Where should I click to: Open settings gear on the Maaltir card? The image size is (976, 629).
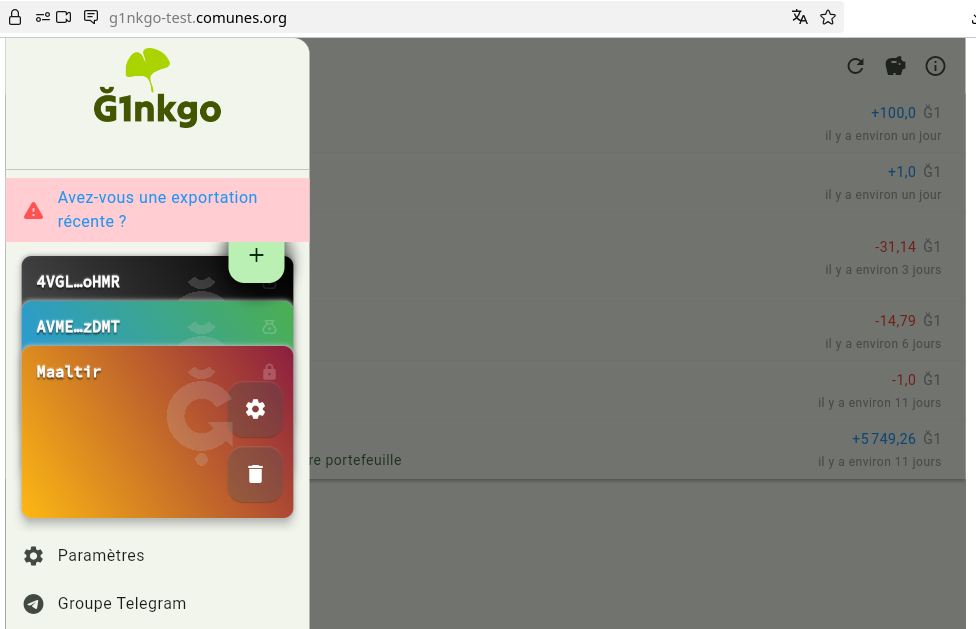point(255,409)
